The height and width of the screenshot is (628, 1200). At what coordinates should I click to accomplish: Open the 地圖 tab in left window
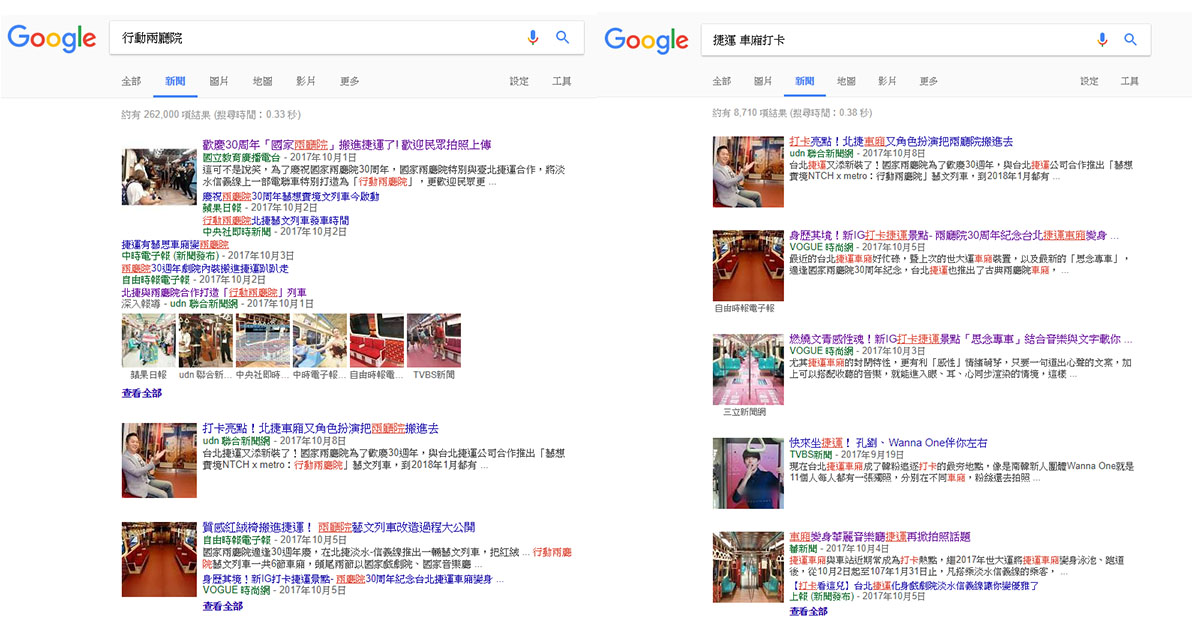pos(262,81)
